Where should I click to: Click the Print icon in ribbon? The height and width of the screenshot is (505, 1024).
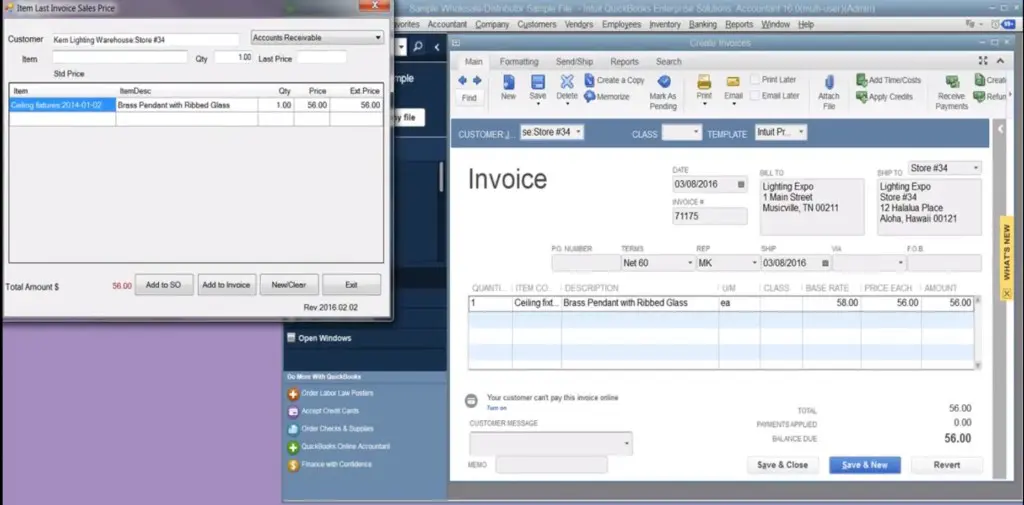coord(704,83)
